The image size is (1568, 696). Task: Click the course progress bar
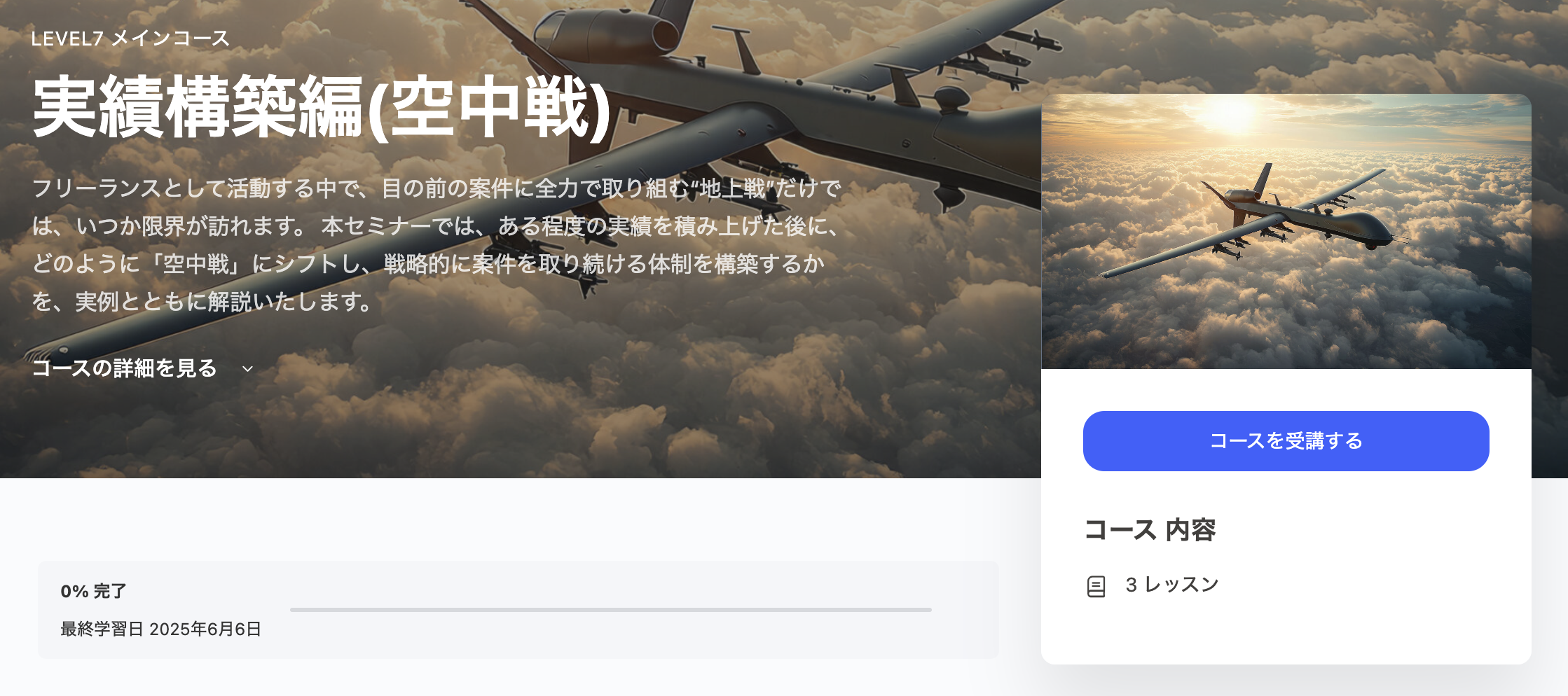click(x=610, y=610)
